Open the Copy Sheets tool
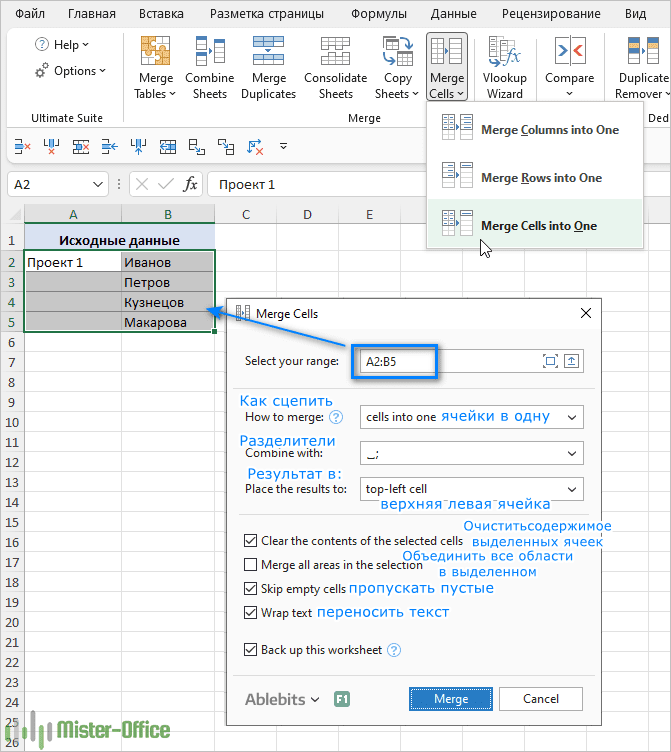The width and height of the screenshot is (671, 752). tap(397, 67)
